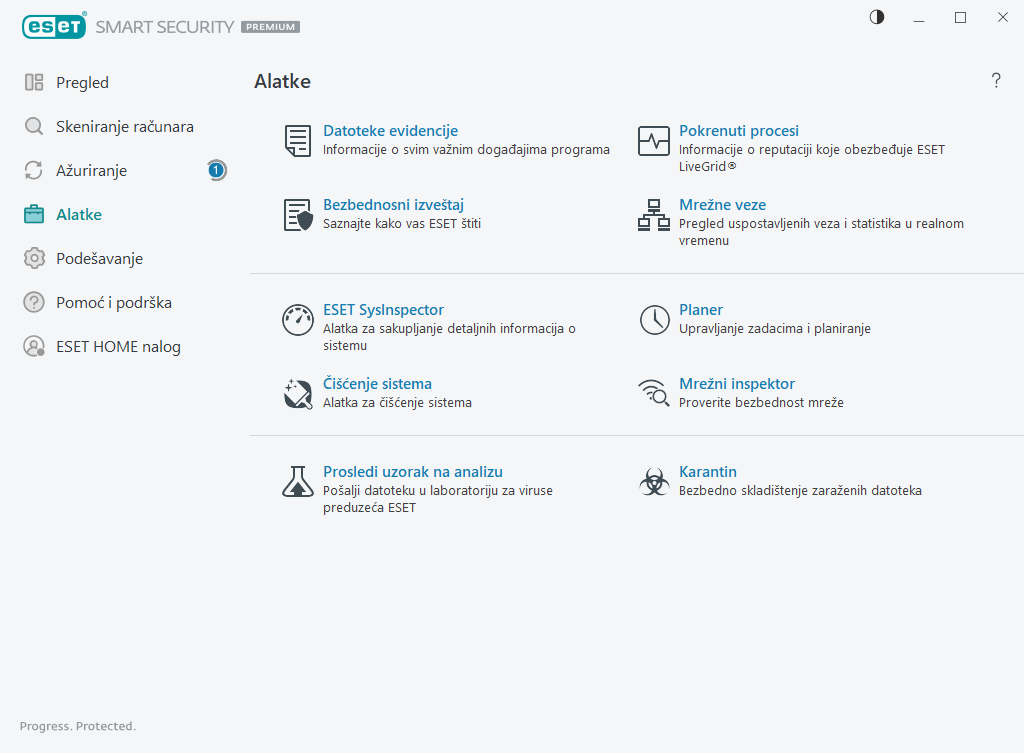Click the Bezbednosni izveštaj shield icon
This screenshot has width=1024, height=753.
(x=298, y=215)
